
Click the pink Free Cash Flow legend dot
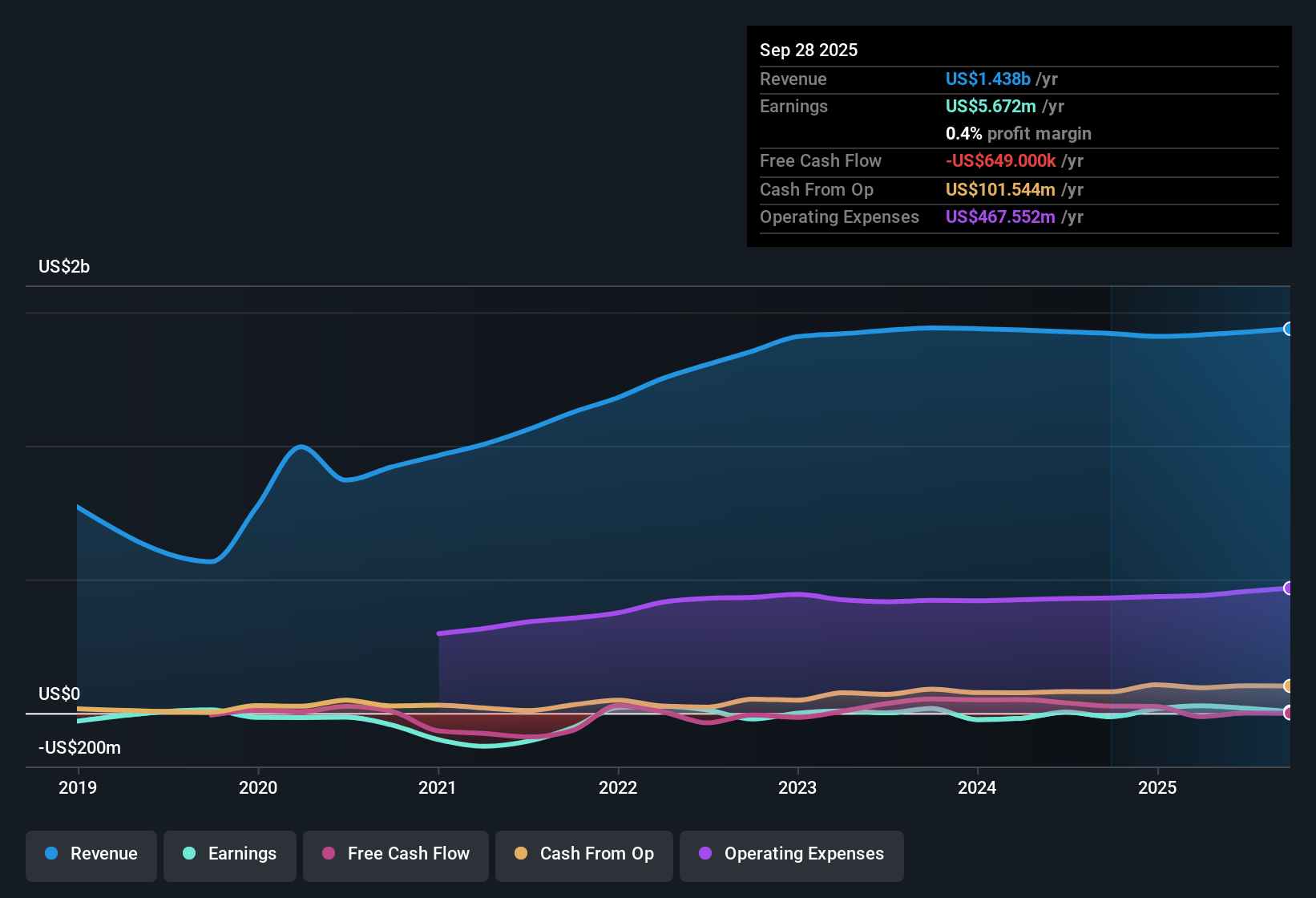click(328, 854)
